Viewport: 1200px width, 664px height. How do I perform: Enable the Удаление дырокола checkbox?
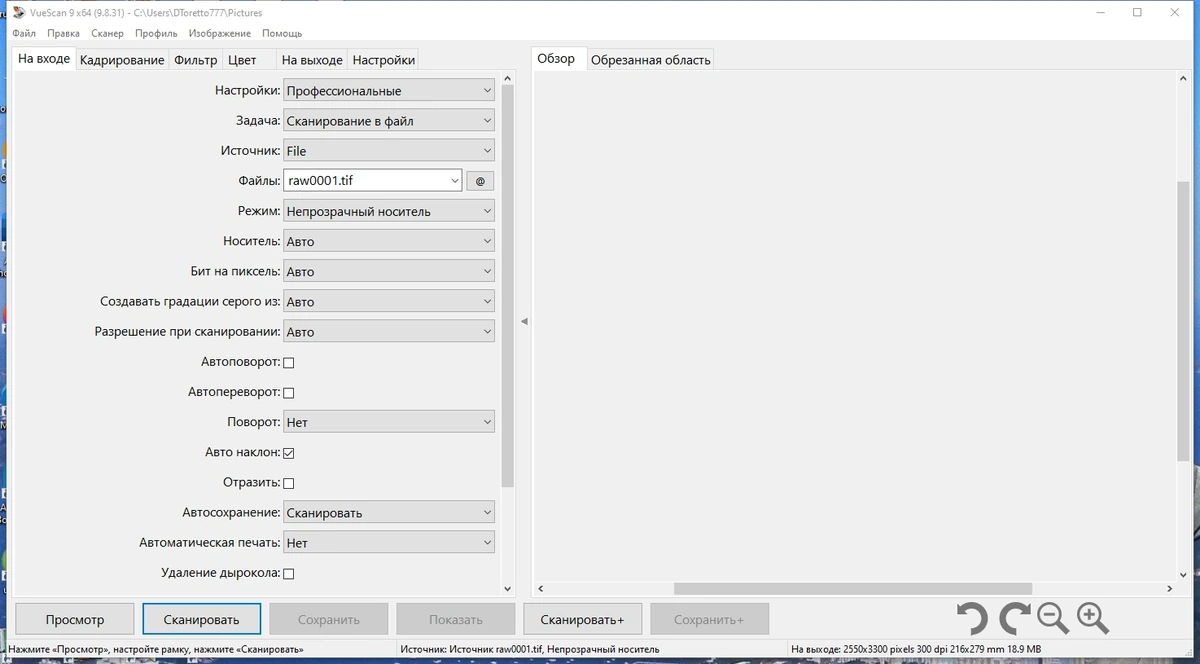(x=289, y=573)
